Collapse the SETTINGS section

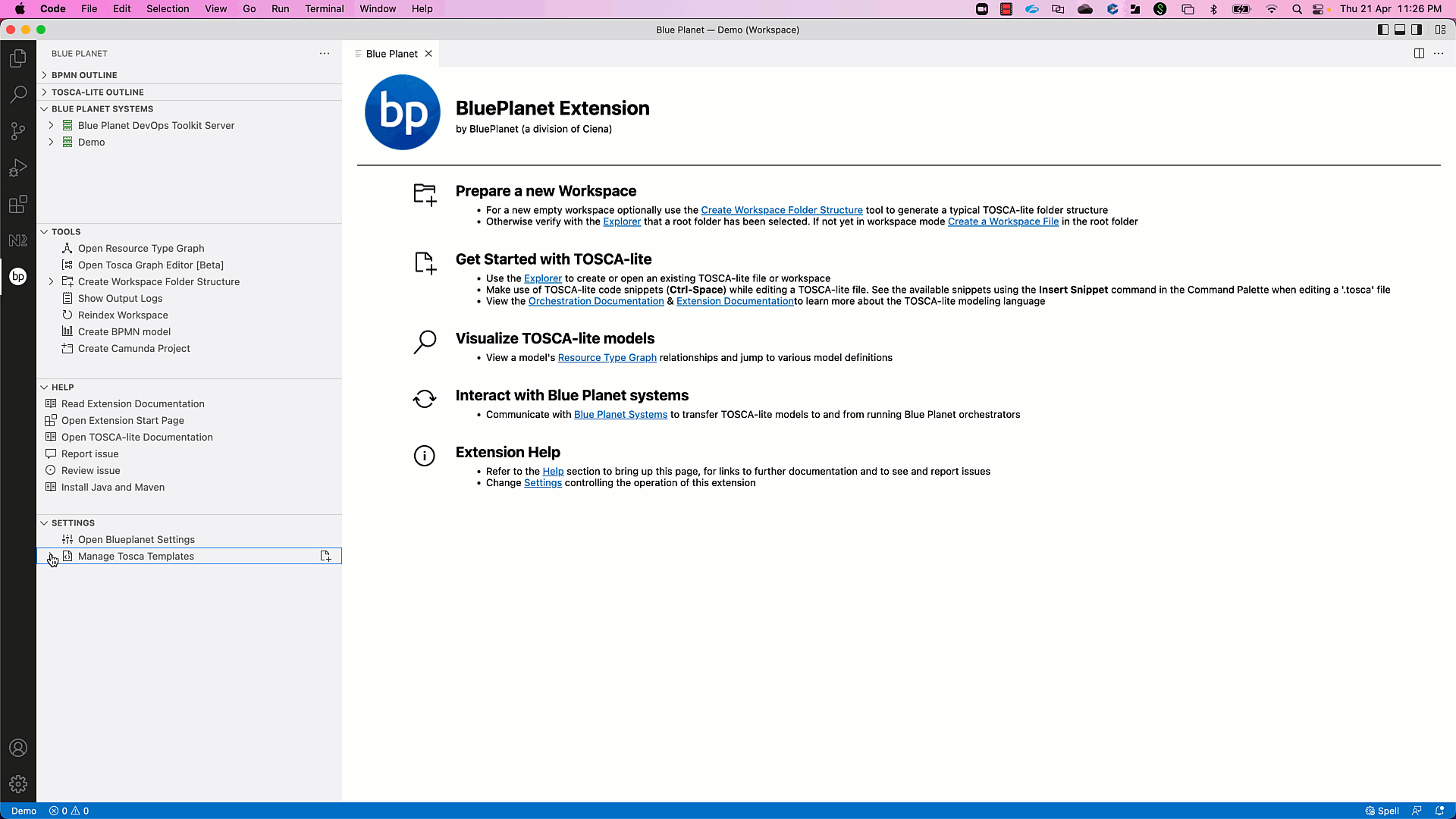click(190, 523)
